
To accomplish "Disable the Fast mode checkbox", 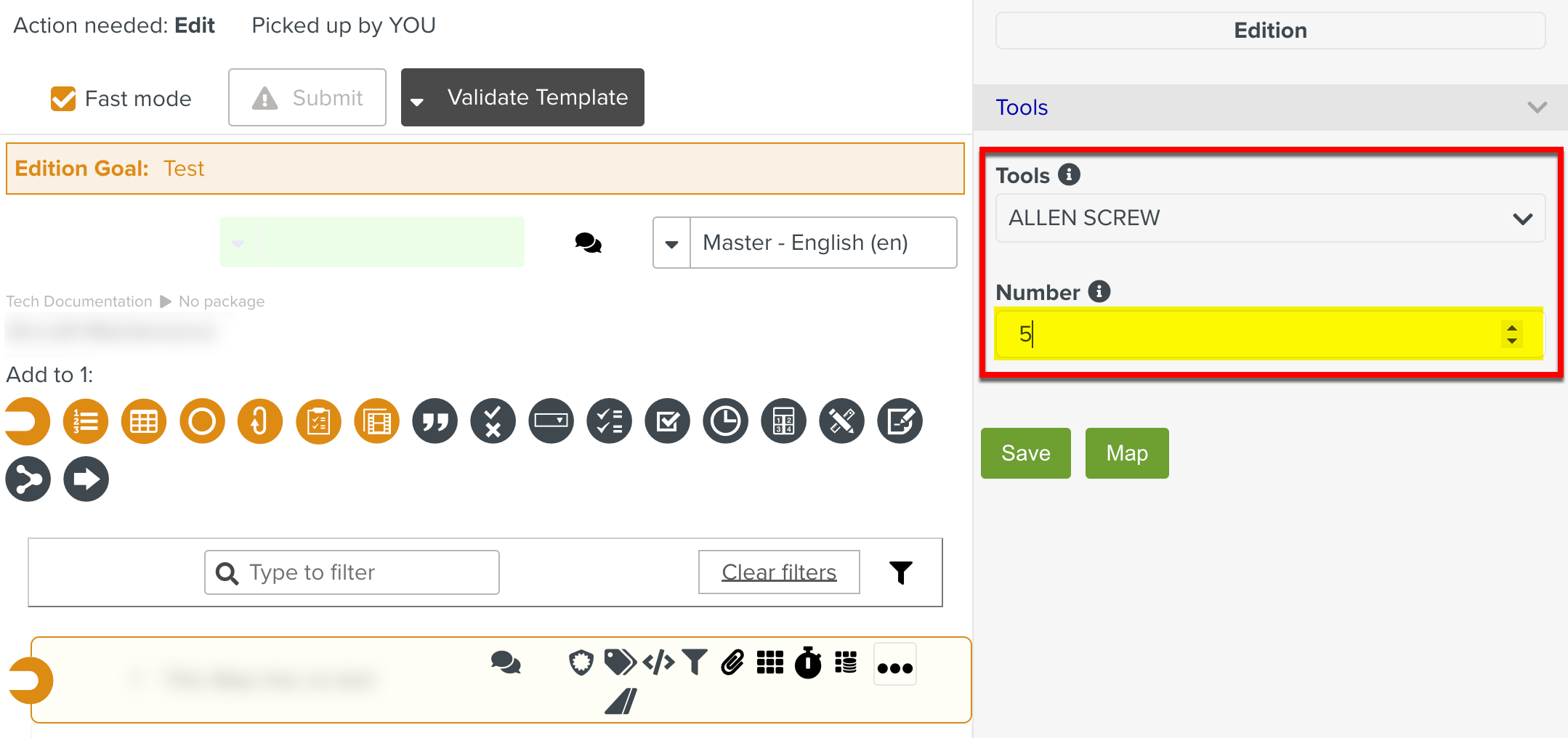I will coord(63,99).
